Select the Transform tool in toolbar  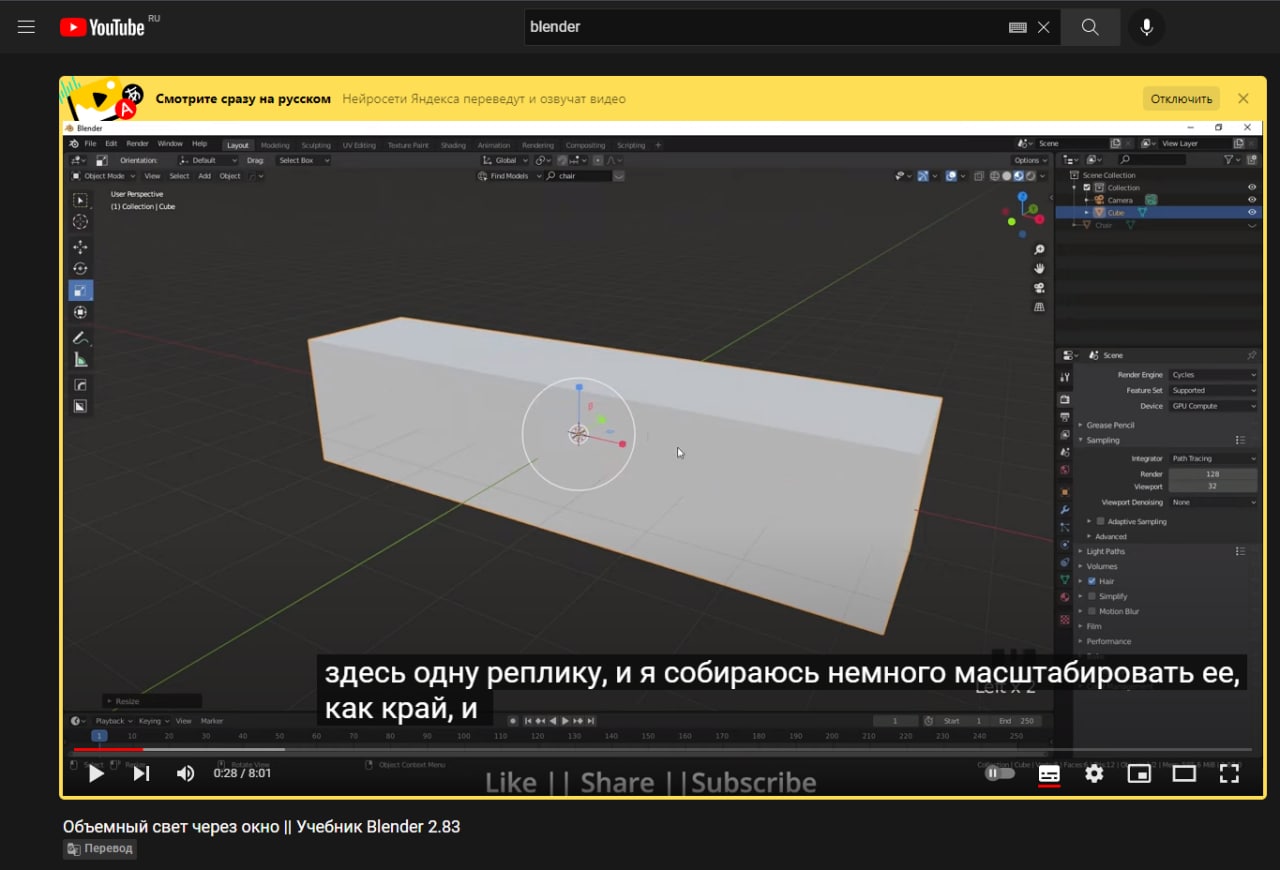coord(80,313)
